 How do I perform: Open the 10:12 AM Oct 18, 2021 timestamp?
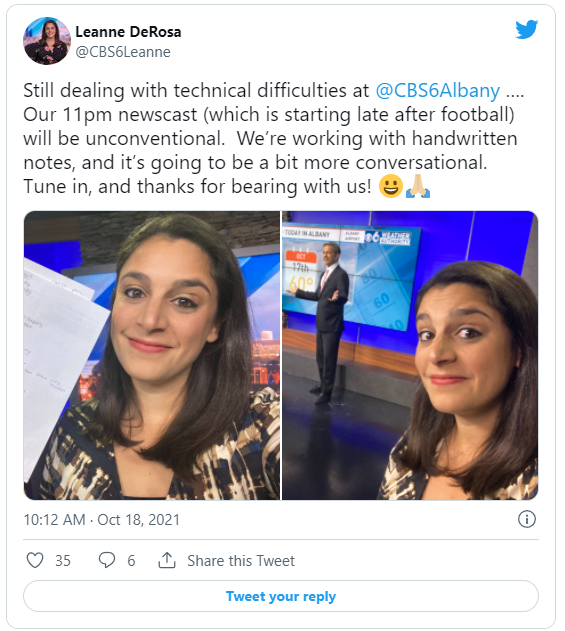click(x=101, y=520)
